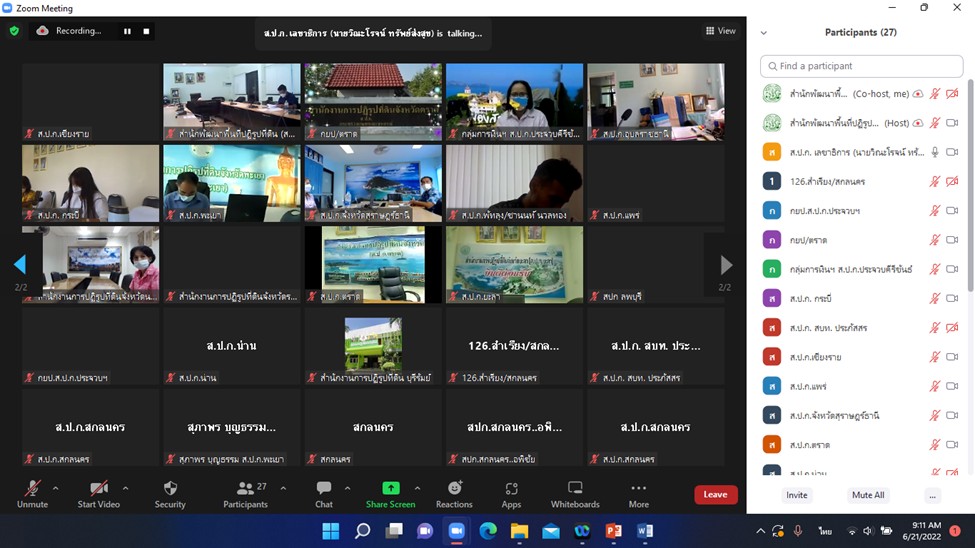This screenshot has height=548, width=975.
Task: Go to next gallery page arrow
Action: pyautogui.click(x=725, y=265)
